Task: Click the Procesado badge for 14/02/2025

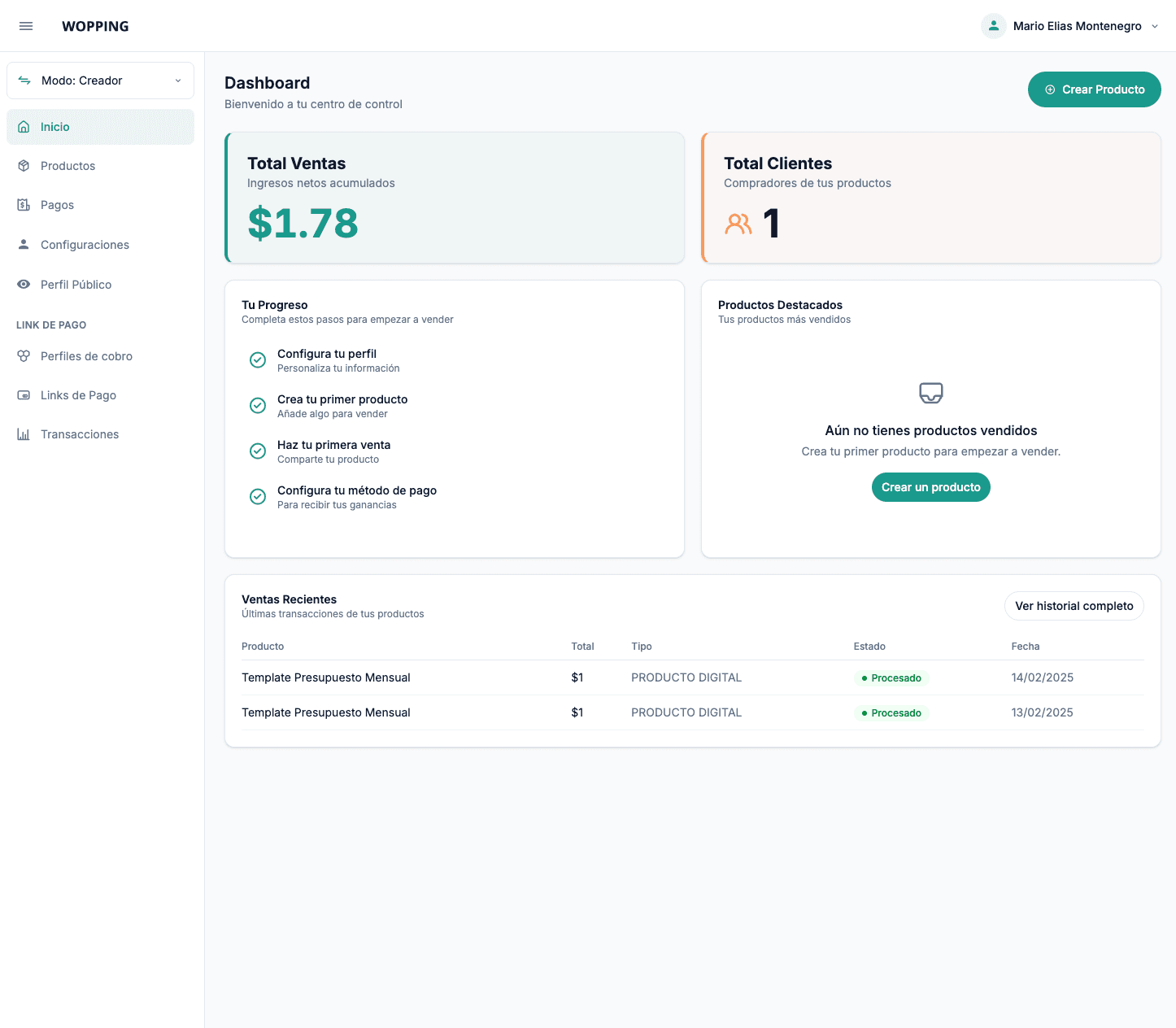Action: point(891,677)
